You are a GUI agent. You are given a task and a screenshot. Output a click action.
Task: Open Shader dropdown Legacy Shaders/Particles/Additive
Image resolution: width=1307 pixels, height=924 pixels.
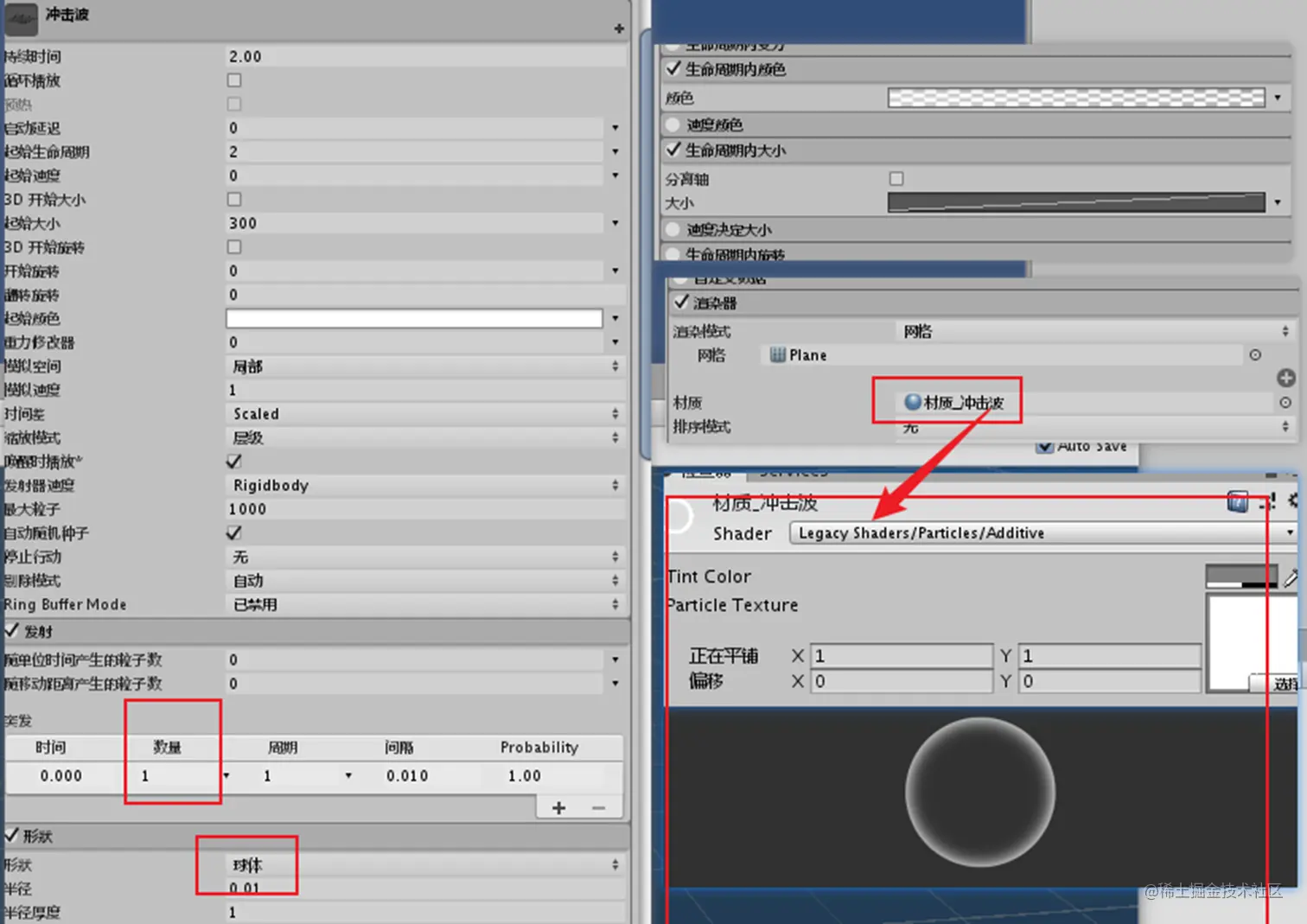pos(1043,533)
